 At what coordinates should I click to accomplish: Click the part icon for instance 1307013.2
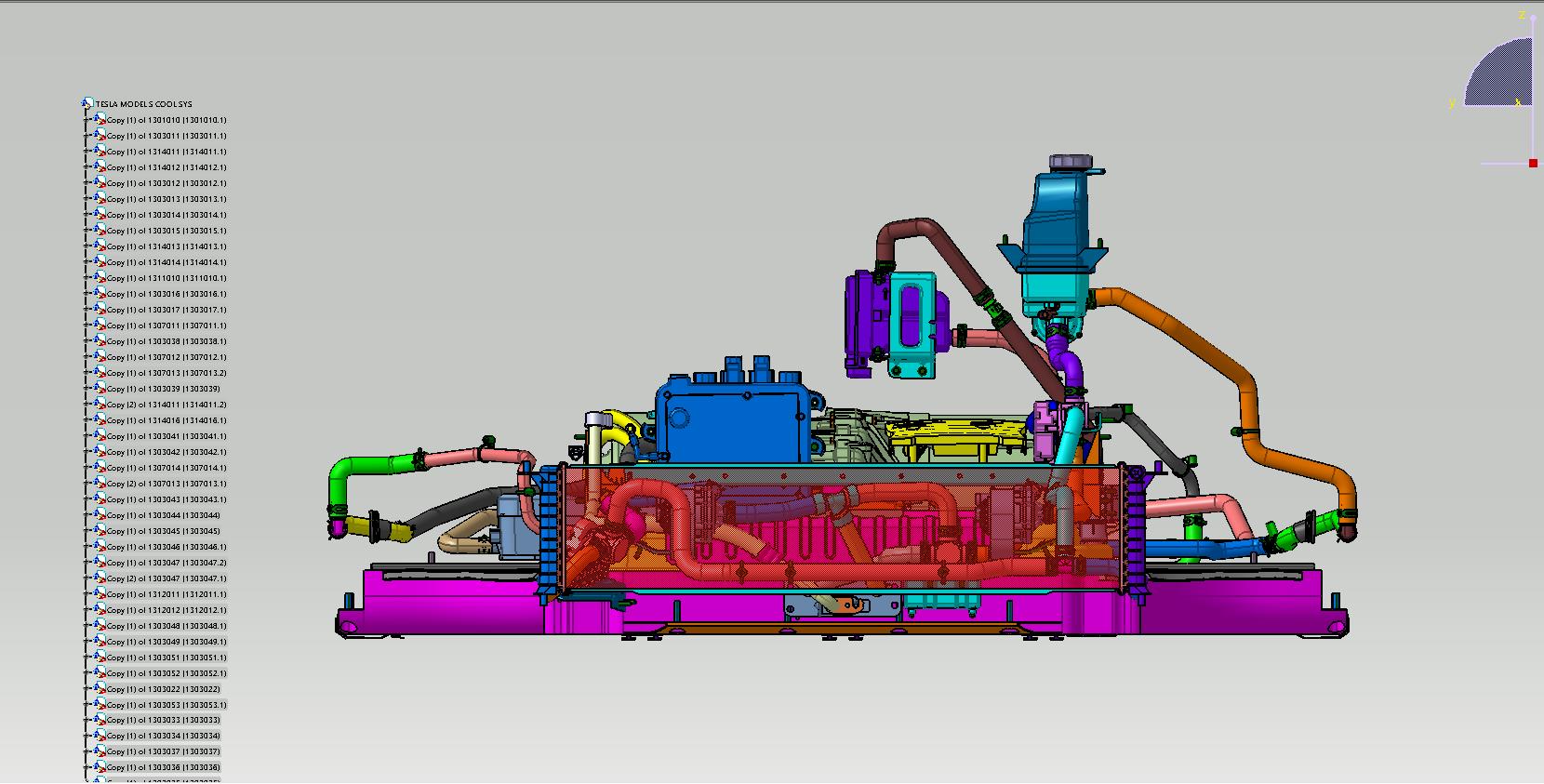(100, 372)
